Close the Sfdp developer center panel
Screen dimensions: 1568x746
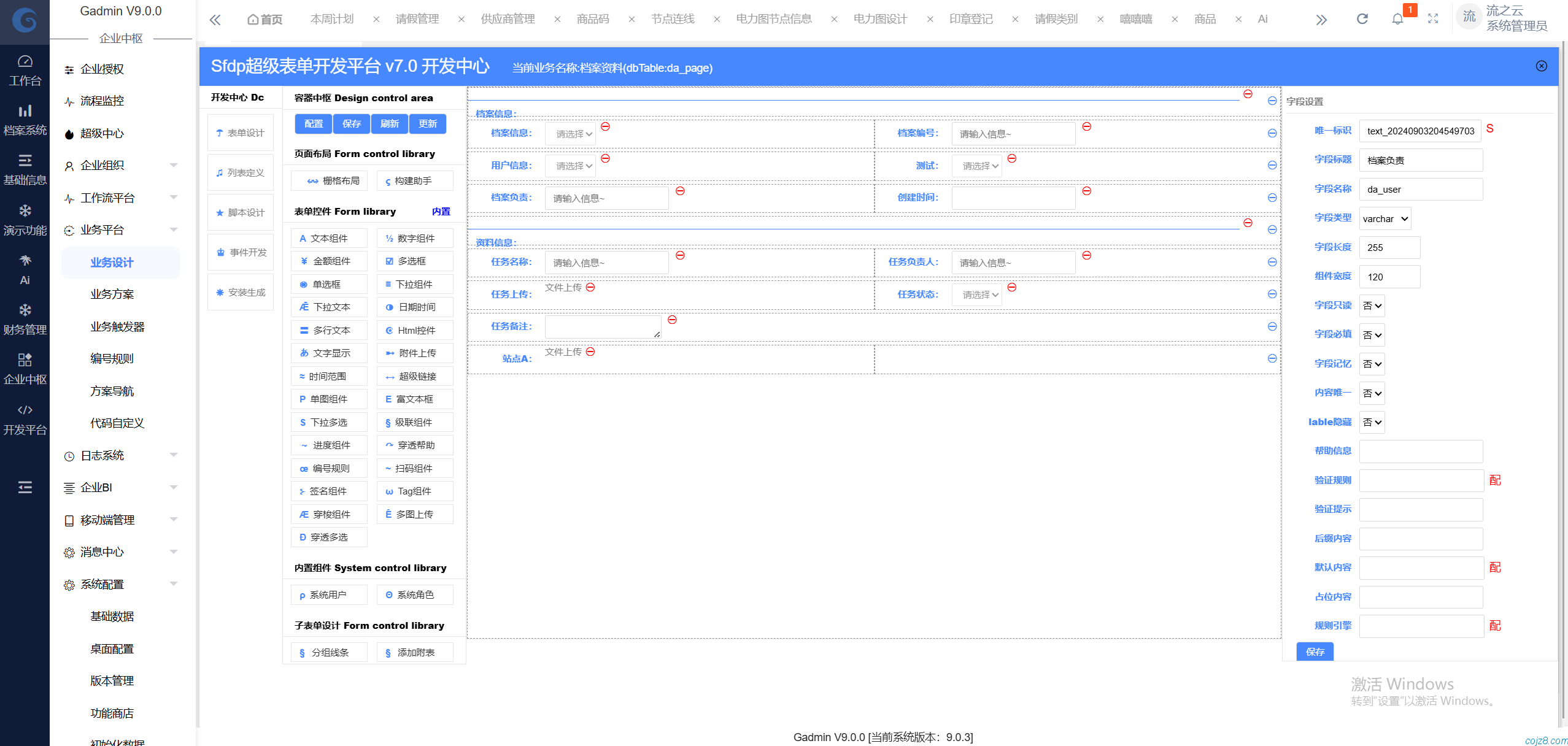pyautogui.click(x=1541, y=66)
